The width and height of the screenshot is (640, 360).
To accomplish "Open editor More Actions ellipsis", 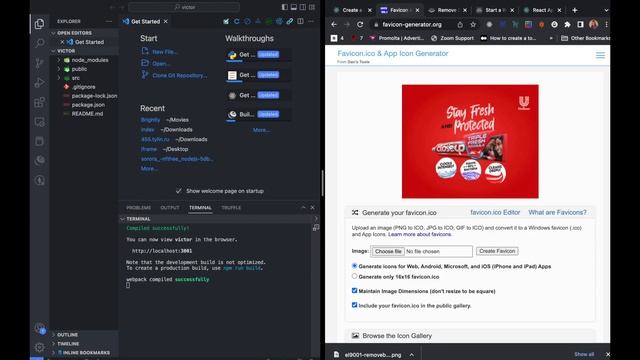I will pos(311,21).
